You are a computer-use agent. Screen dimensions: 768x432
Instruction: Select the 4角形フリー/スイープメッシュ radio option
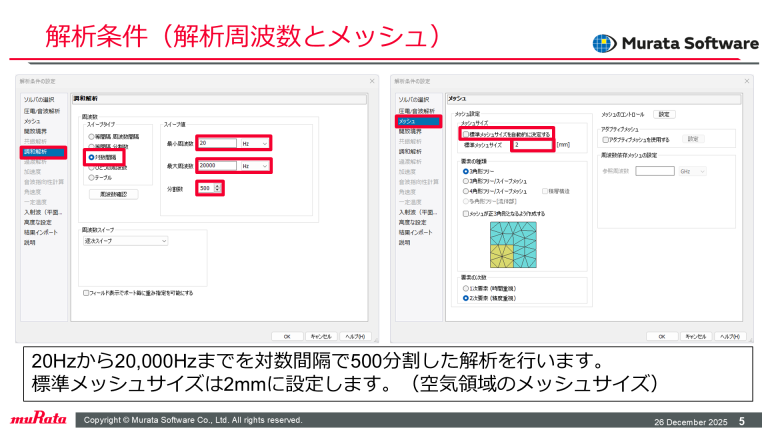coord(465,190)
